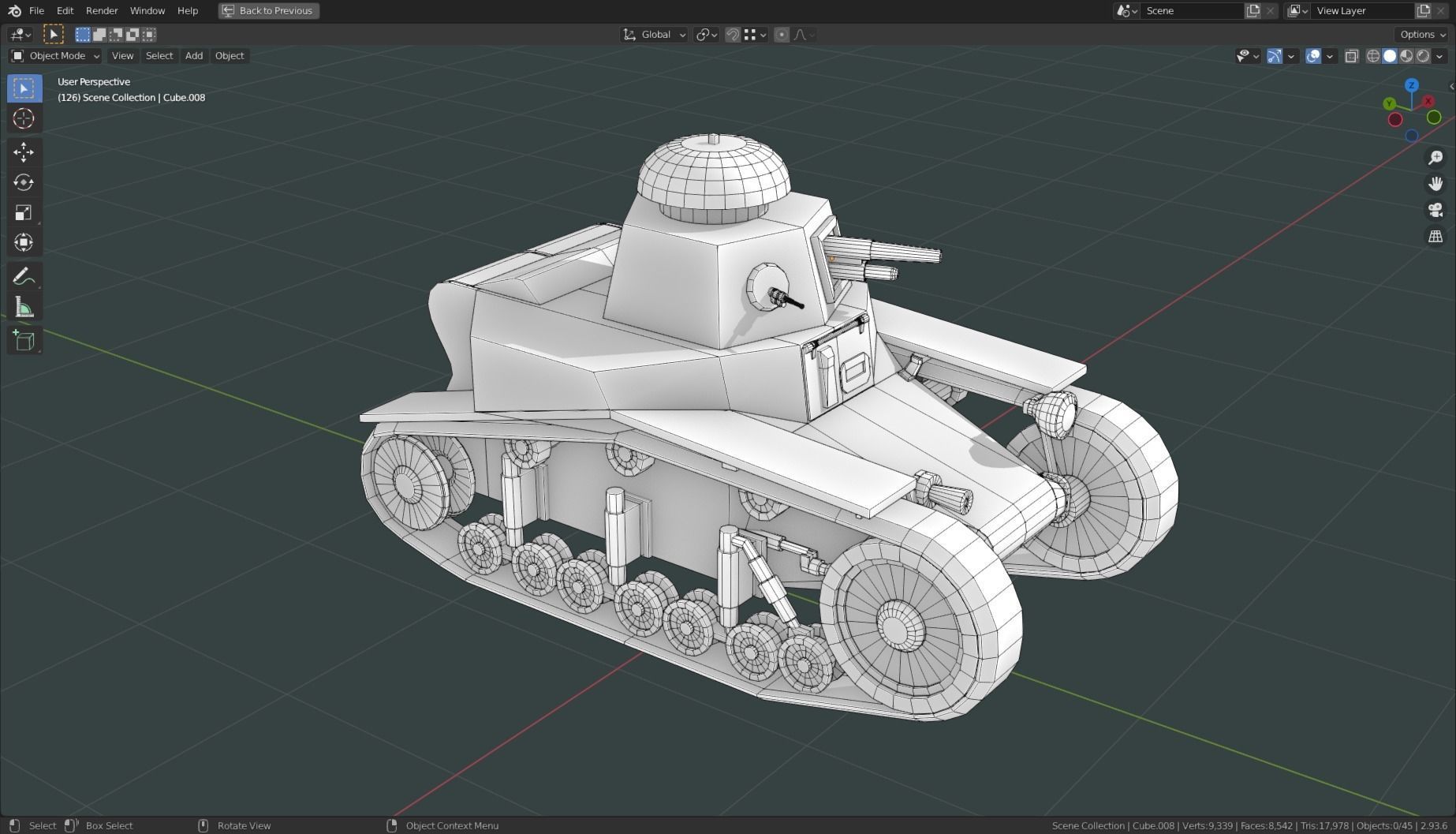1456x834 pixels.
Task: Select the Annotate tool
Action: click(x=24, y=277)
